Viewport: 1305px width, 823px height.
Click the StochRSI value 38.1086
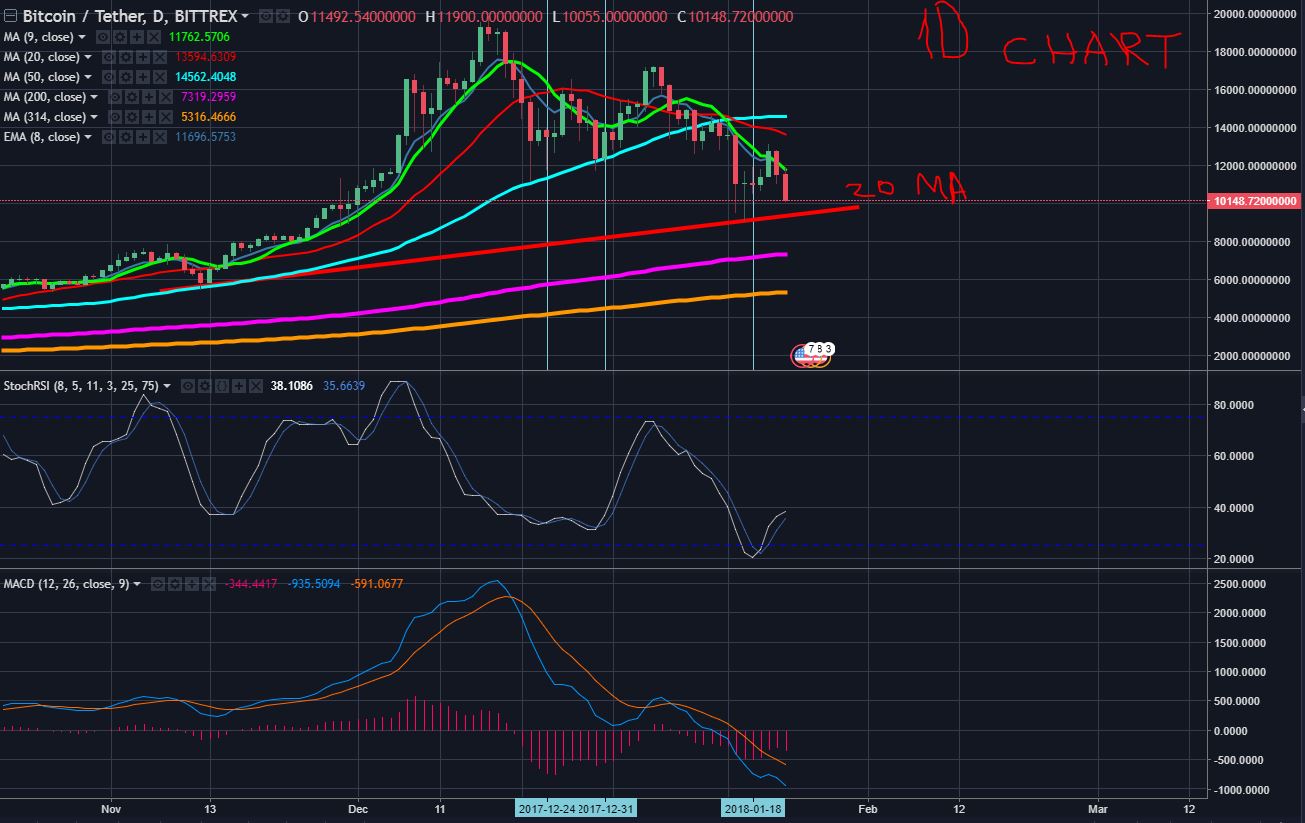pyautogui.click(x=291, y=386)
